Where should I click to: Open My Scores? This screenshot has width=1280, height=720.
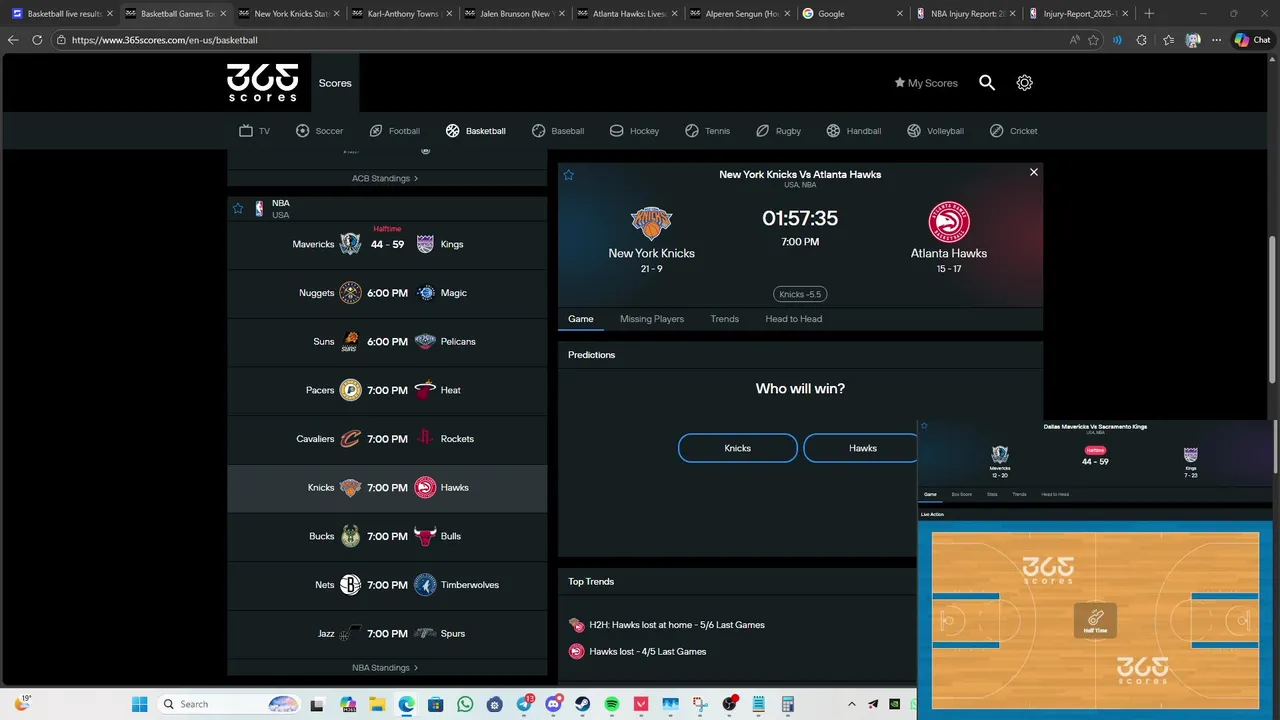click(926, 83)
